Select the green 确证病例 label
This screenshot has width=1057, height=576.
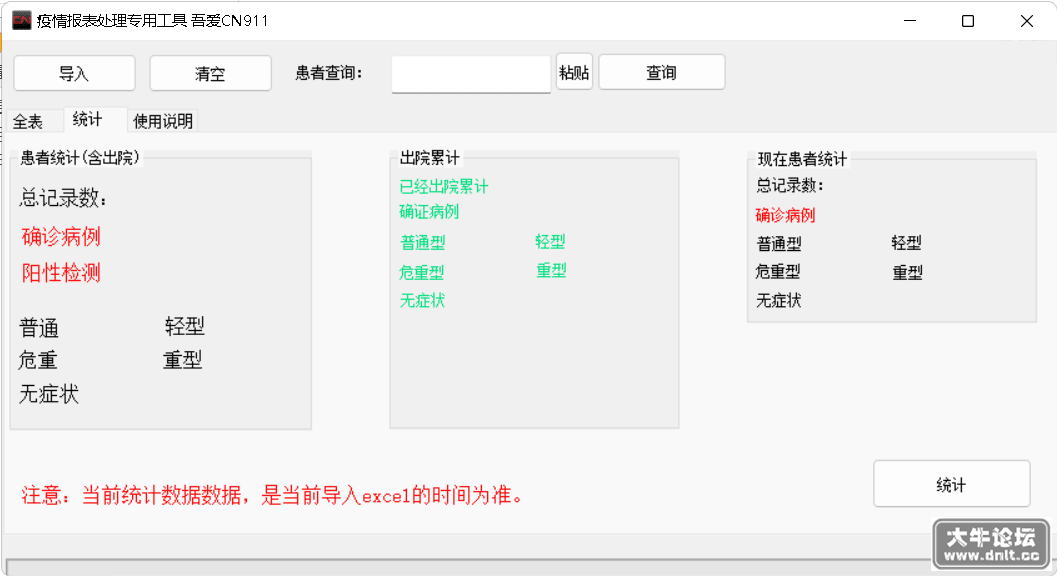pos(429,212)
